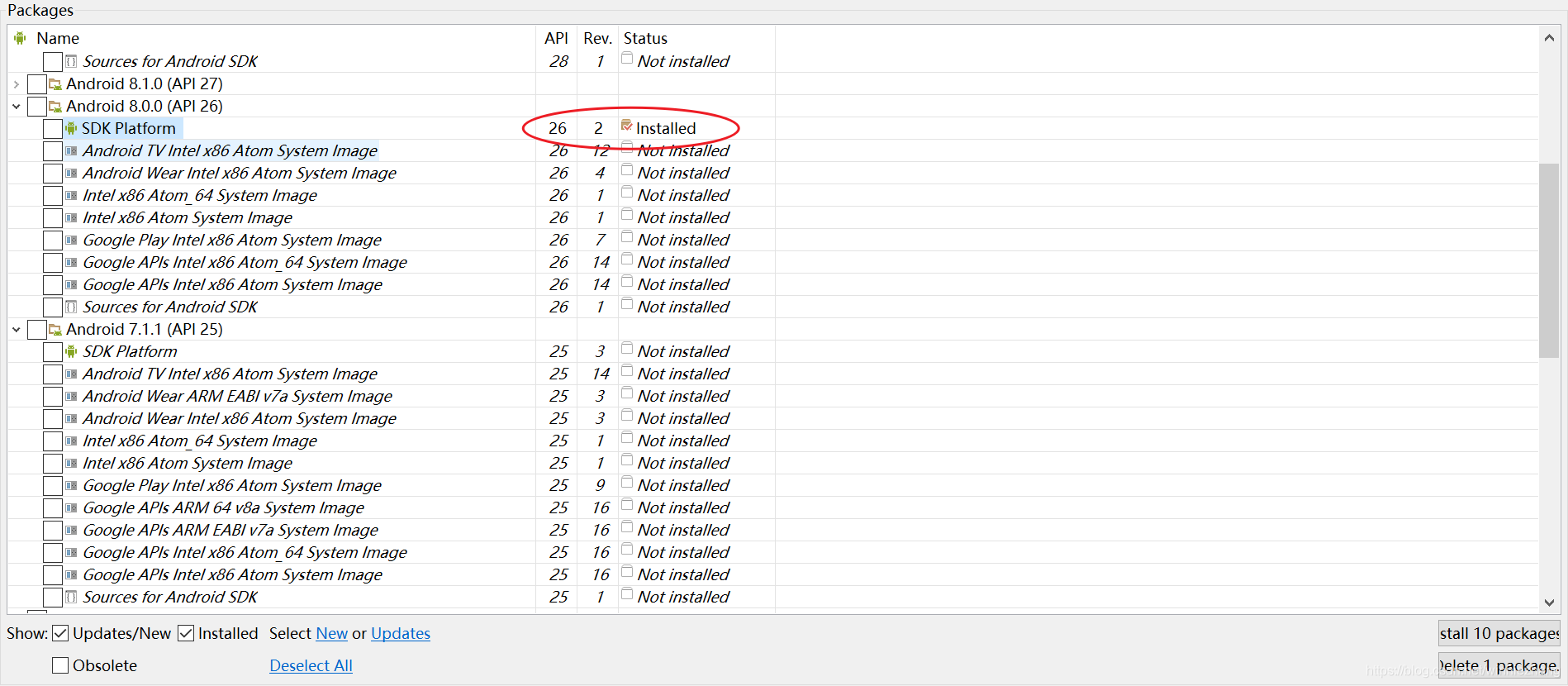Click the Android TV Intel x86 API 26 image icon

pos(71,150)
